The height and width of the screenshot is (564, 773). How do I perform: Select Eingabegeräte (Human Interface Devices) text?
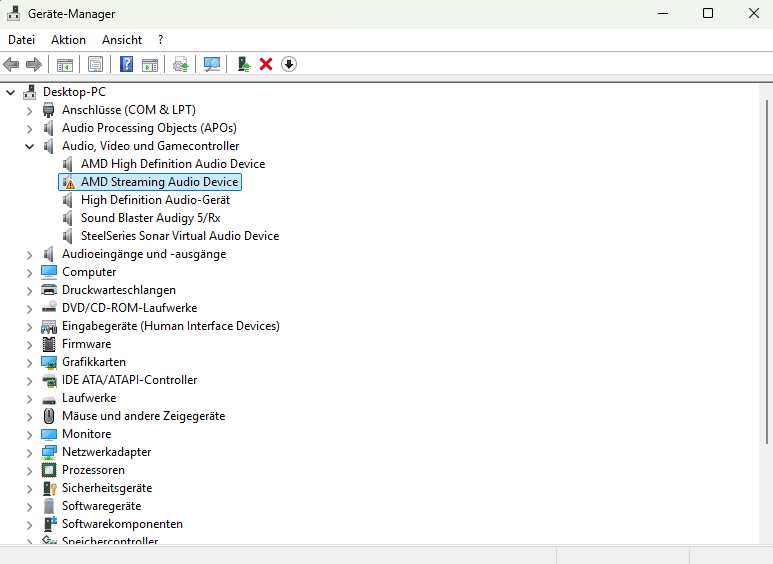[x=171, y=326]
